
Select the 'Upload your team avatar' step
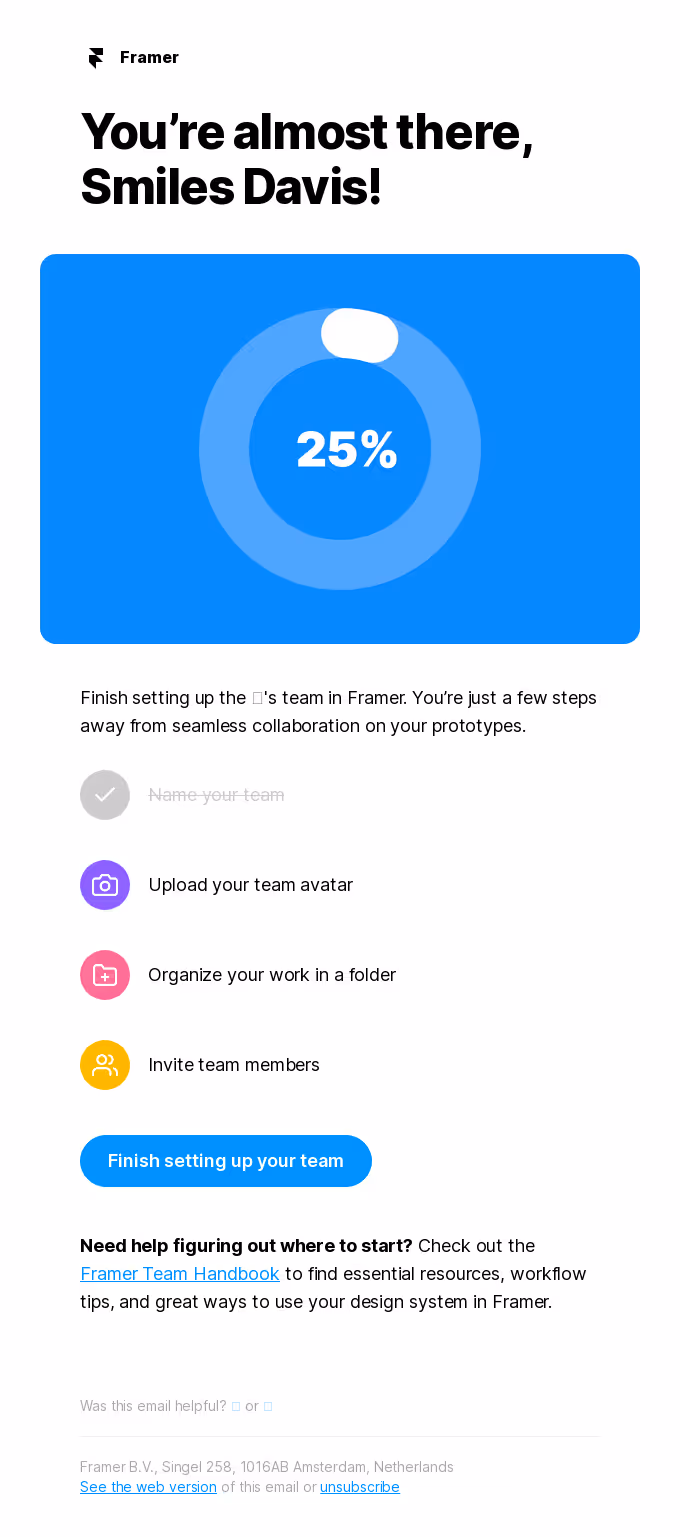pos(251,885)
